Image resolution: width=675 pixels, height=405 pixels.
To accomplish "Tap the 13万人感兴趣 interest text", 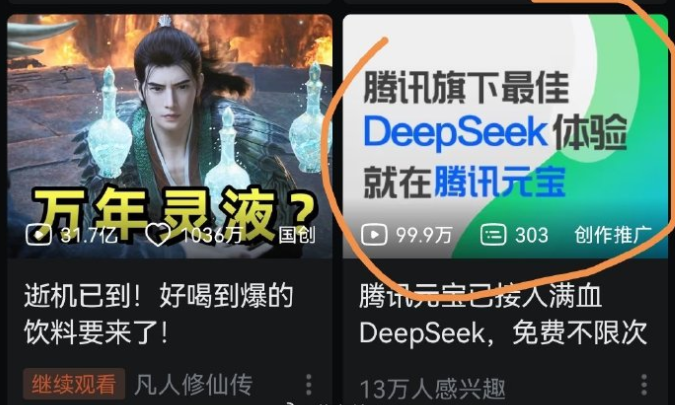I will pyautogui.click(x=432, y=389).
